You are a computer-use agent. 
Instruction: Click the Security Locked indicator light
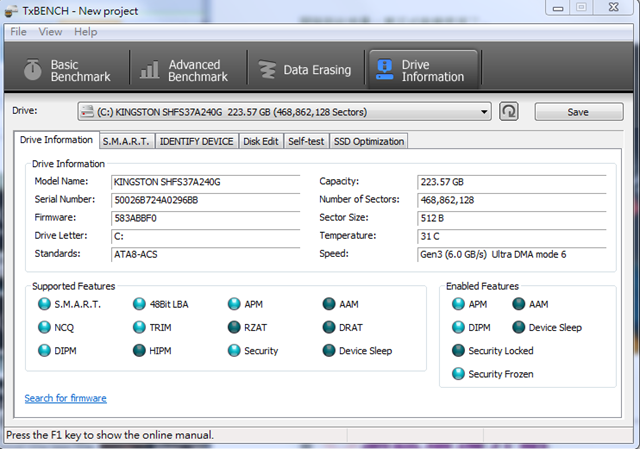point(458,350)
